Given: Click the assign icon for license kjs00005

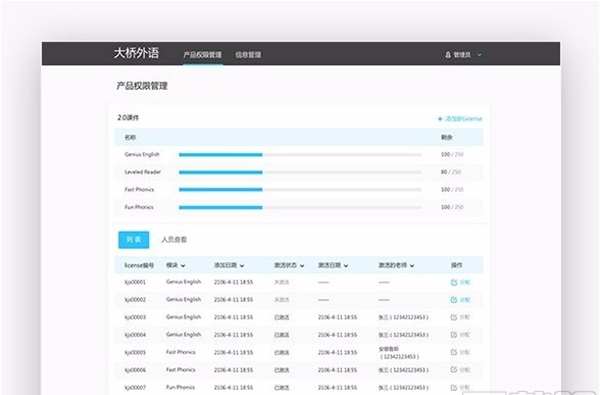Looking at the screenshot, I should pos(454,352).
